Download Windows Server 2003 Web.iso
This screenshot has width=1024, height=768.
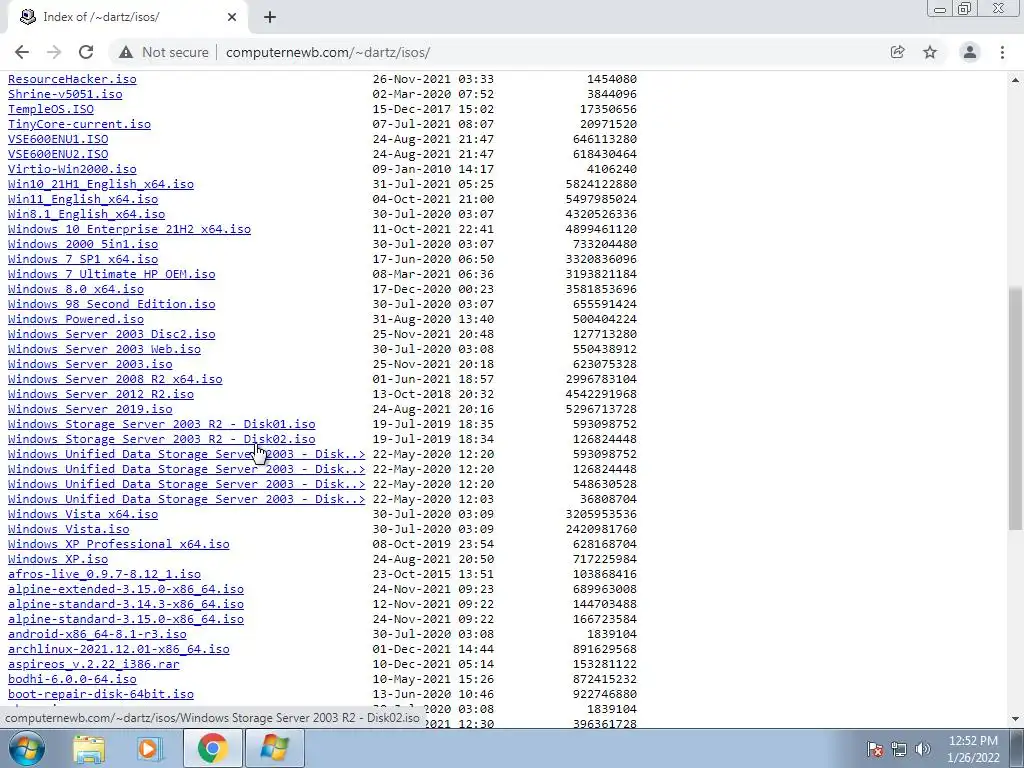[104, 349]
